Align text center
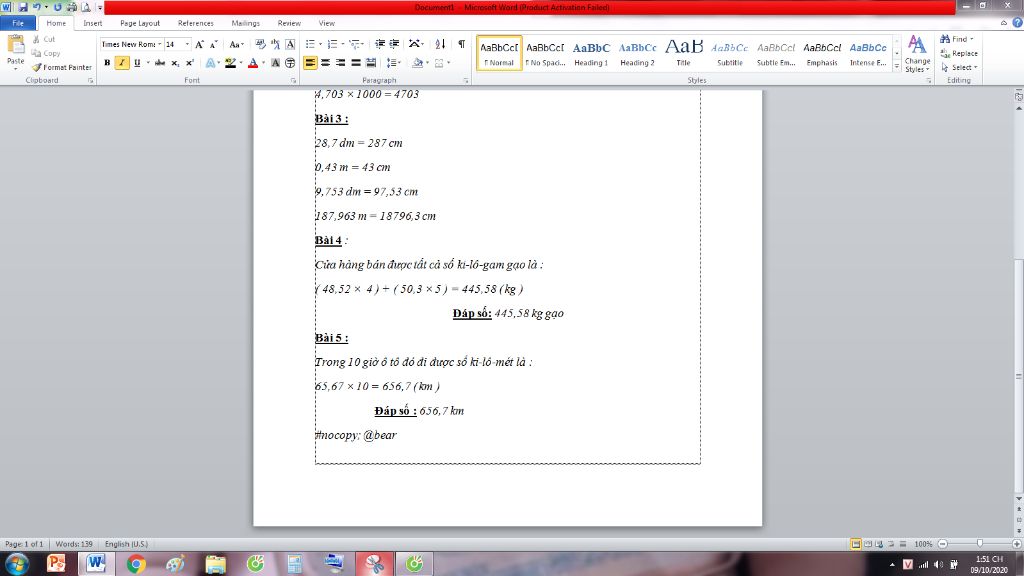 [x=325, y=63]
